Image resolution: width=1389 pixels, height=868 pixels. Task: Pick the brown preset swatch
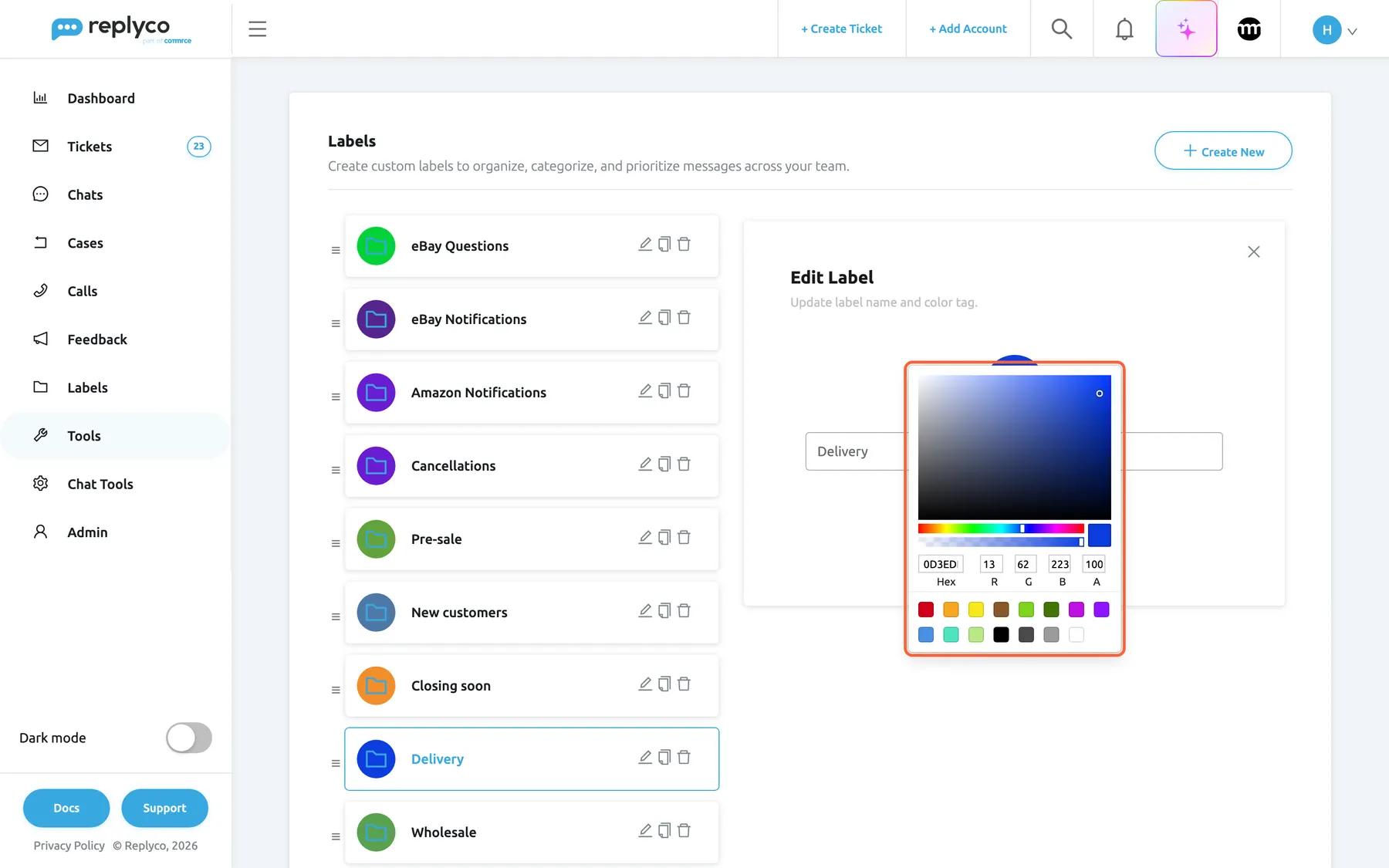coord(1001,610)
